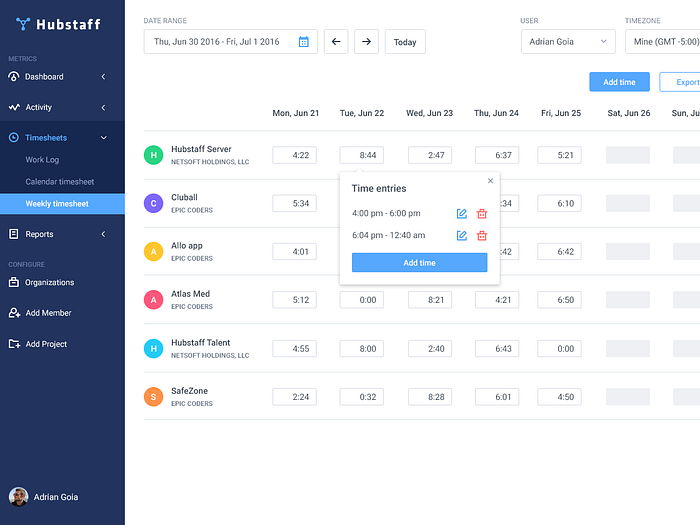Select Cluball Monday 5:34 cell
The height and width of the screenshot is (525, 700).
[x=294, y=203]
